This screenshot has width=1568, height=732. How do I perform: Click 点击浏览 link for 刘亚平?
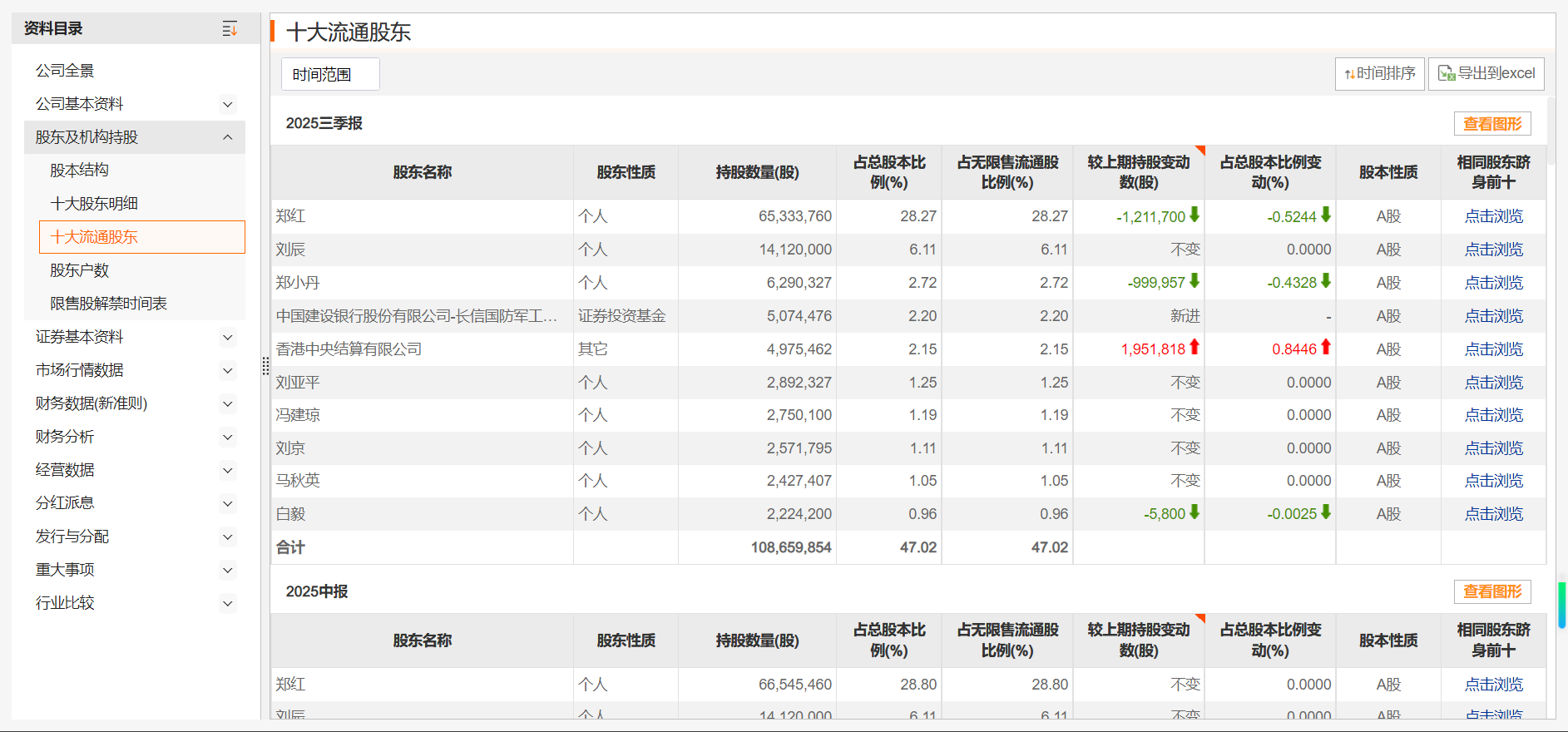click(1493, 383)
